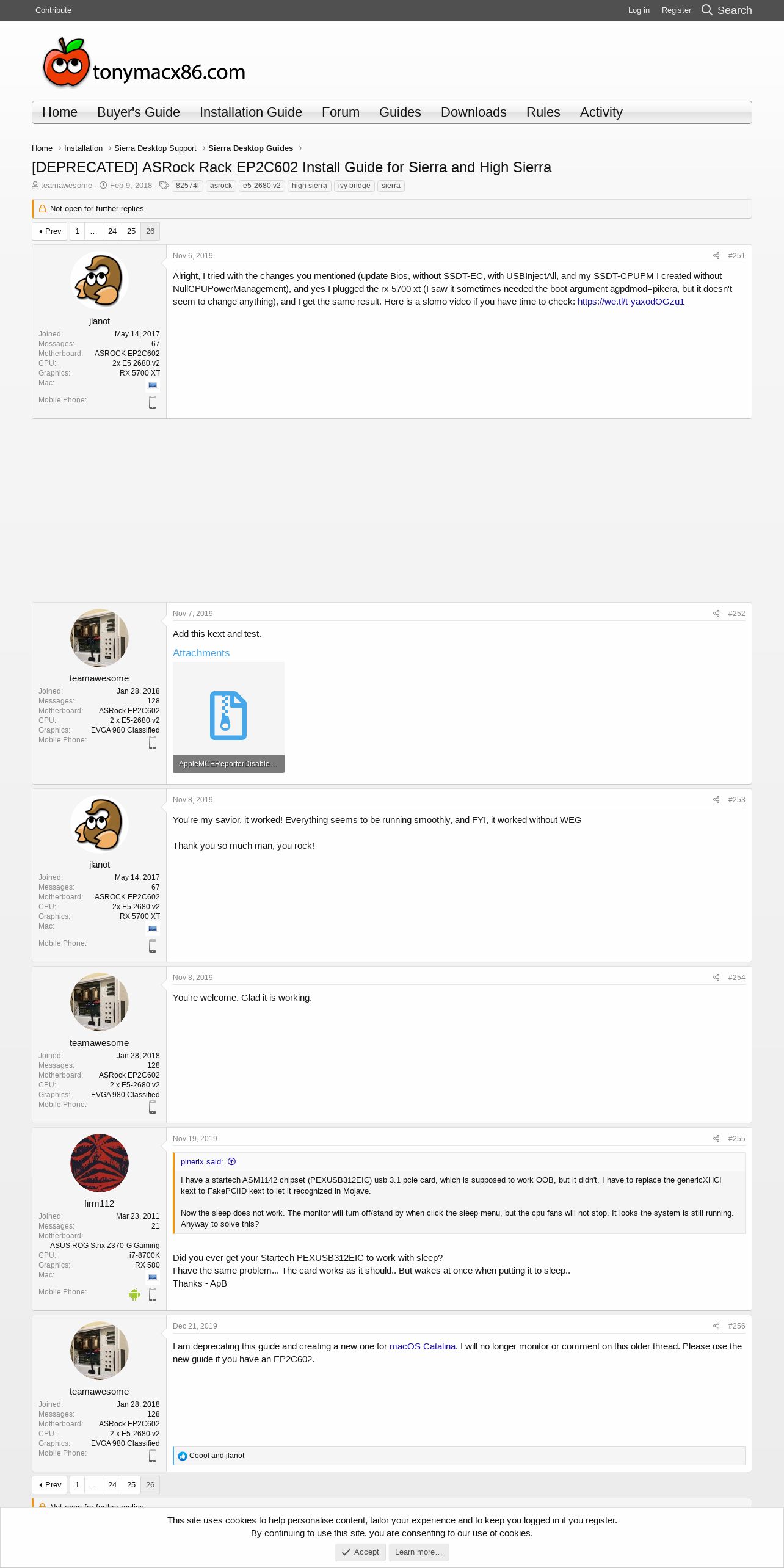
Task: Click jlanot's avatar in post #251
Action: coord(100,281)
